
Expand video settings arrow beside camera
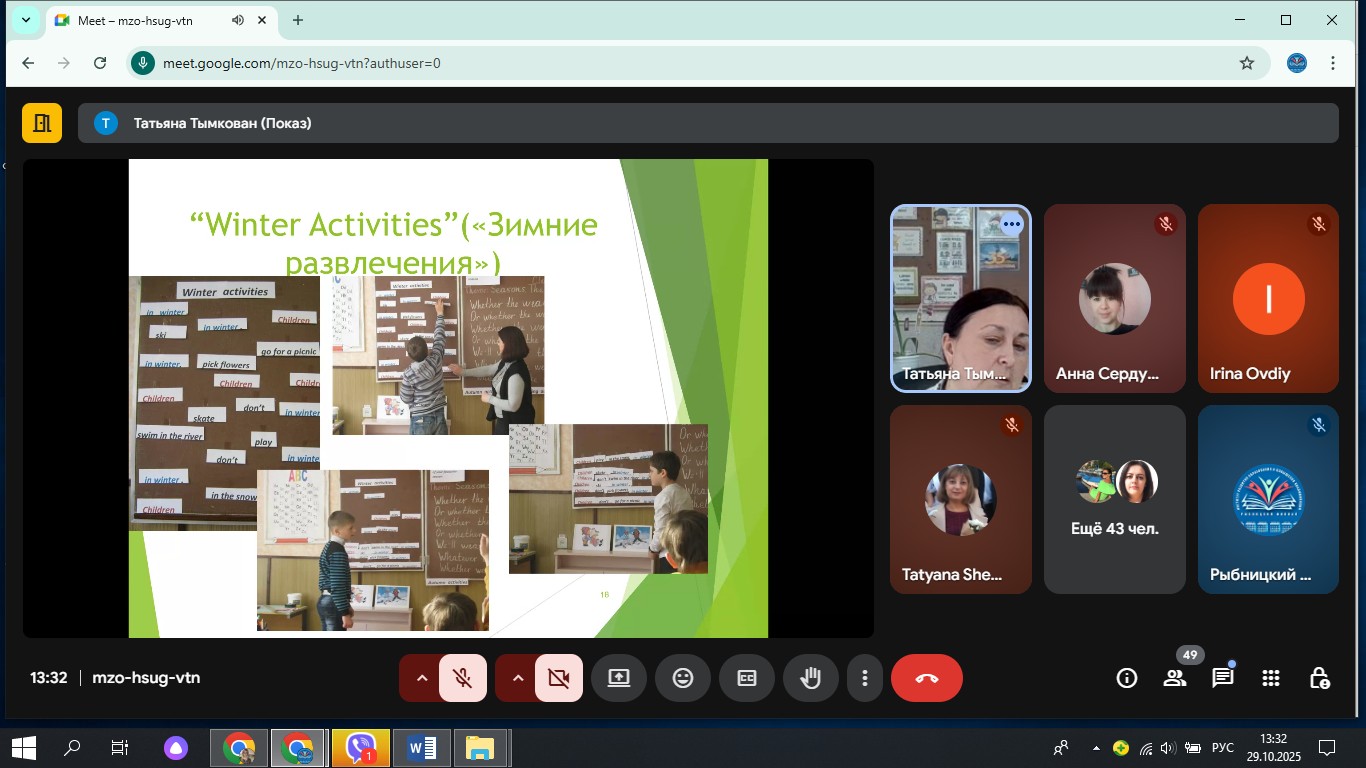tap(518, 678)
